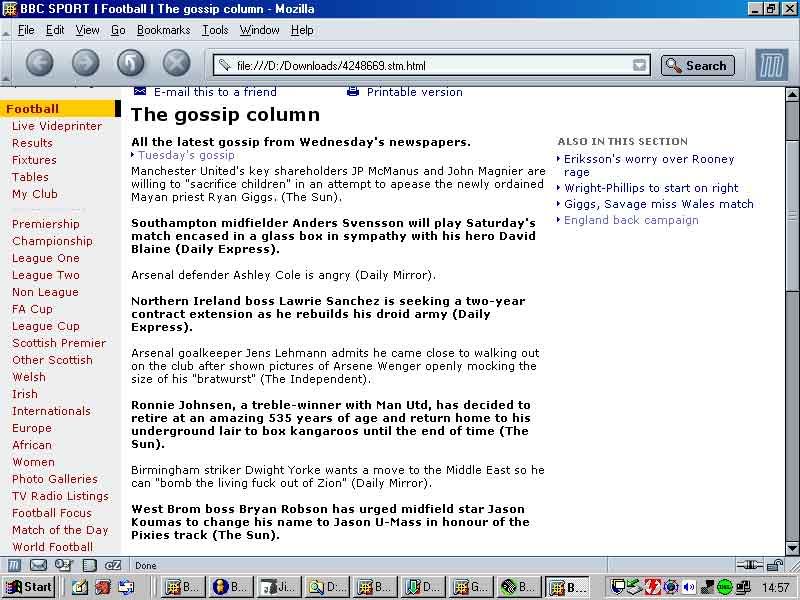Open the Help menu
This screenshot has width=800, height=600.
(x=302, y=30)
